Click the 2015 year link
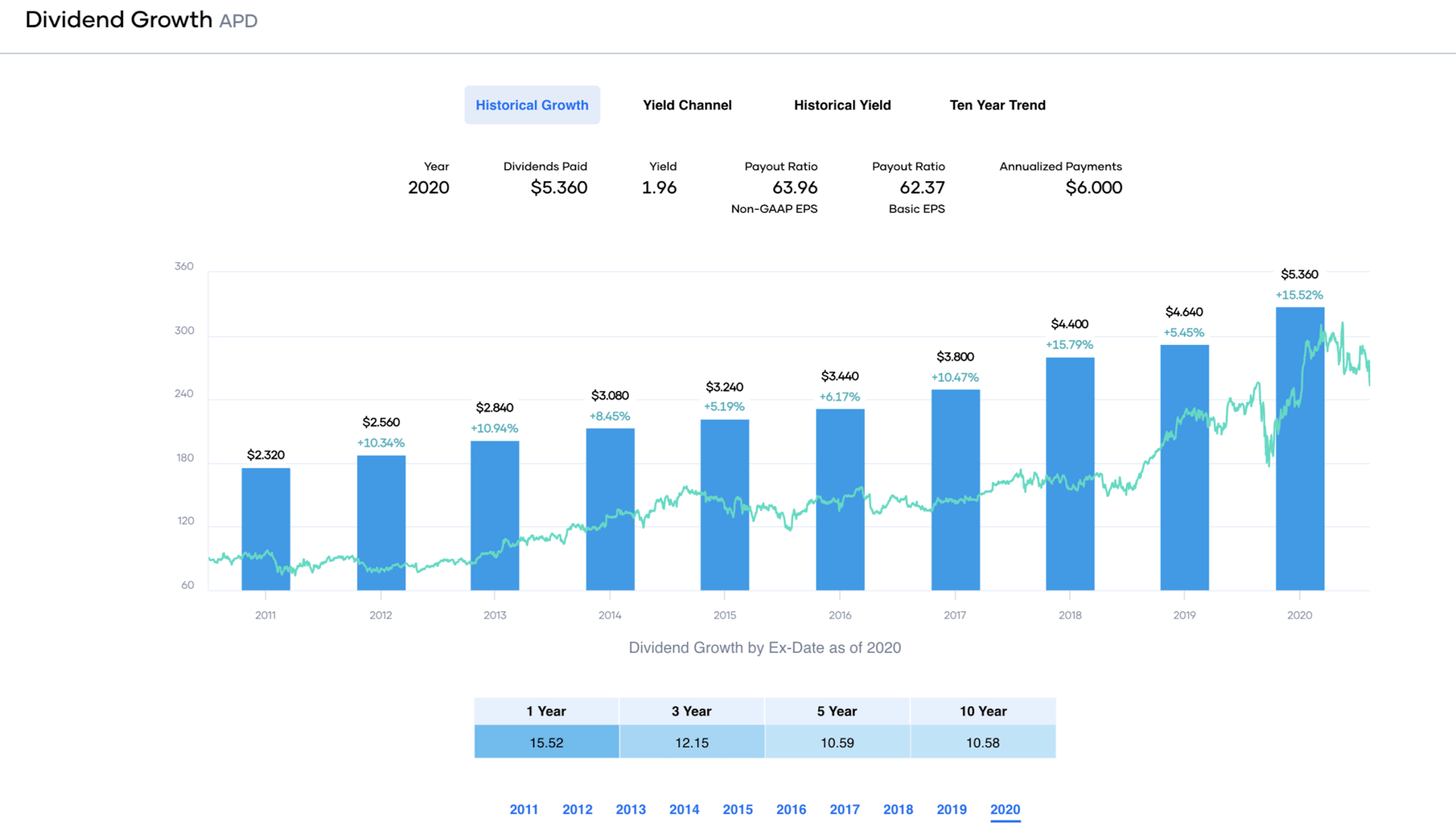Image resolution: width=1456 pixels, height=834 pixels. (x=737, y=809)
